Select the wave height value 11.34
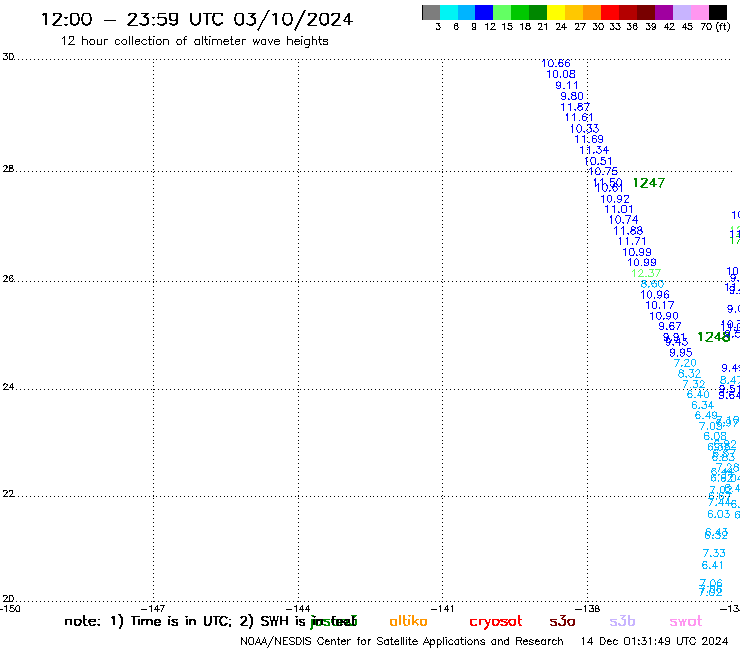Image resolution: width=740 pixels, height=650 pixels. [x=594, y=150]
